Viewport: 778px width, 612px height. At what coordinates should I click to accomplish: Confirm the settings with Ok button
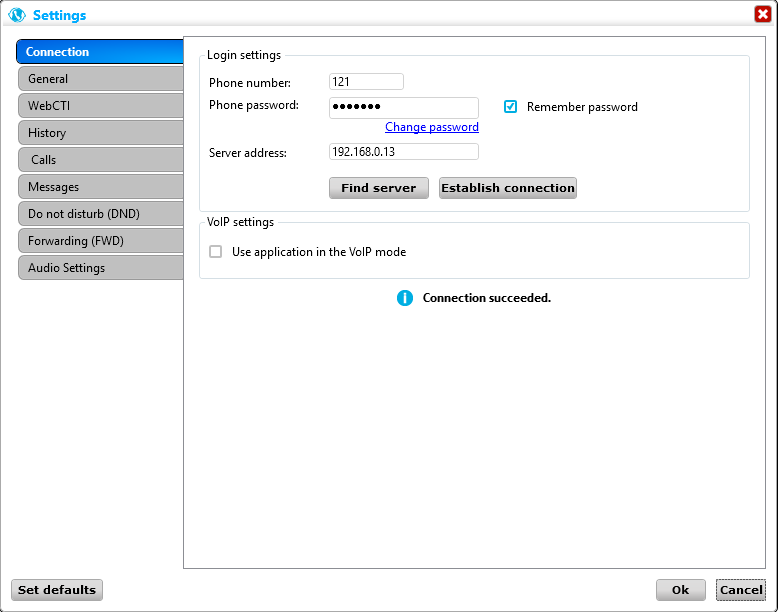[681, 590]
